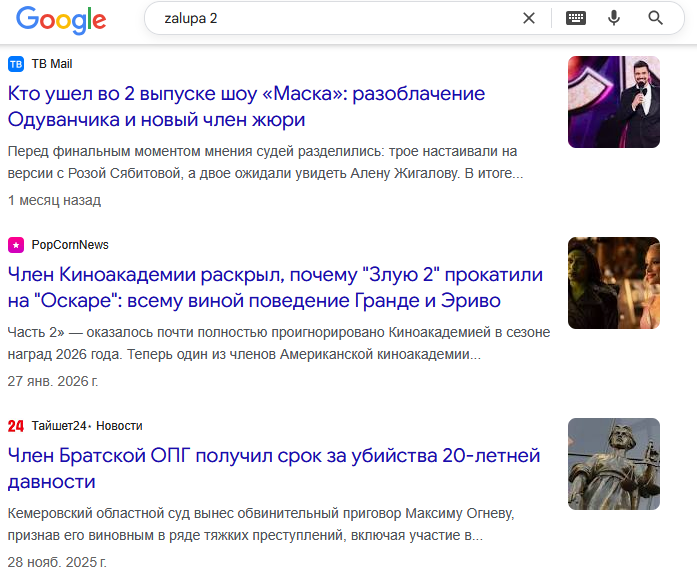Click the Google logo

(61, 20)
